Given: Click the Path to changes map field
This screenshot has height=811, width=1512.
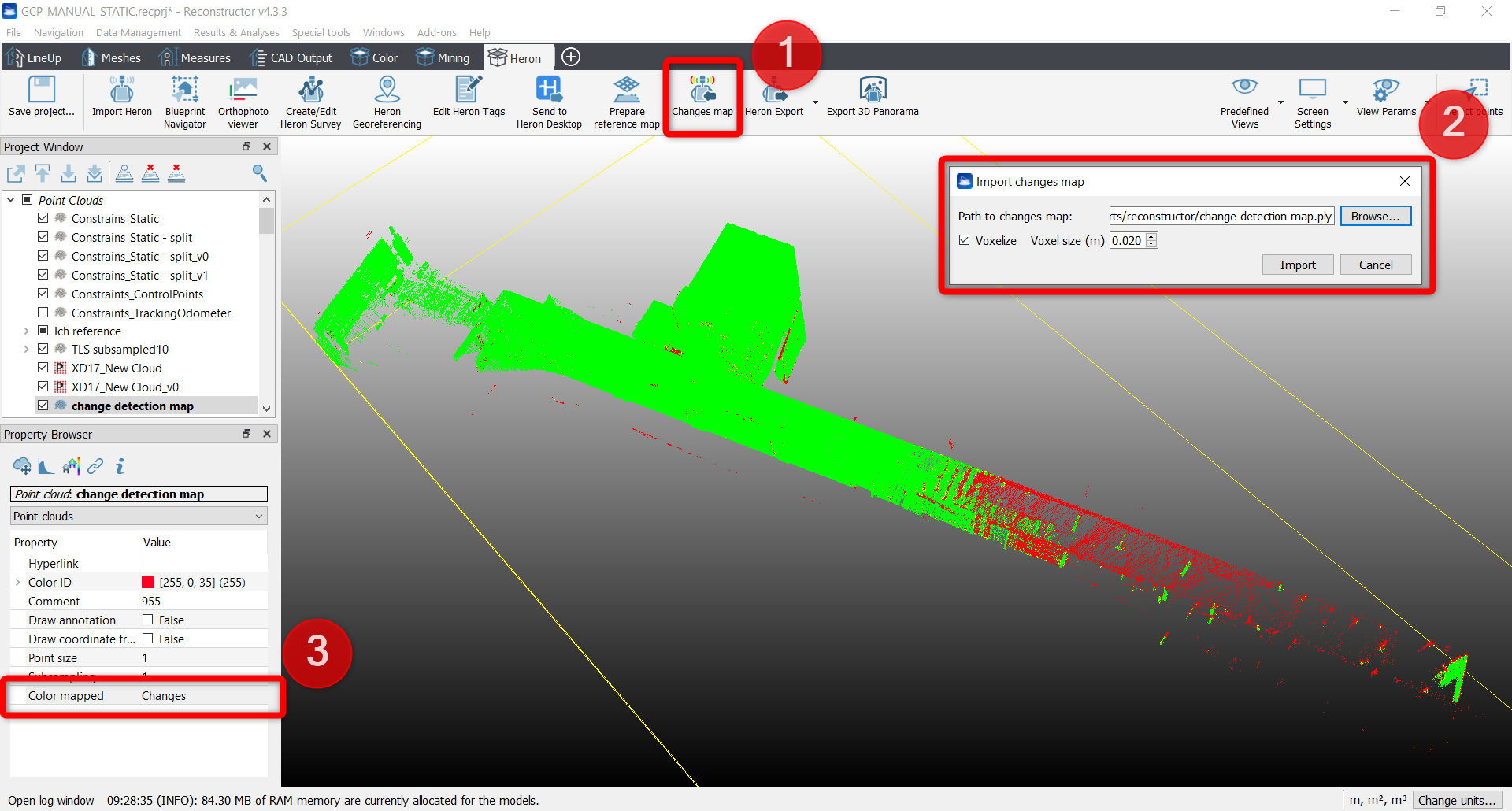Looking at the screenshot, I should click(x=1221, y=217).
